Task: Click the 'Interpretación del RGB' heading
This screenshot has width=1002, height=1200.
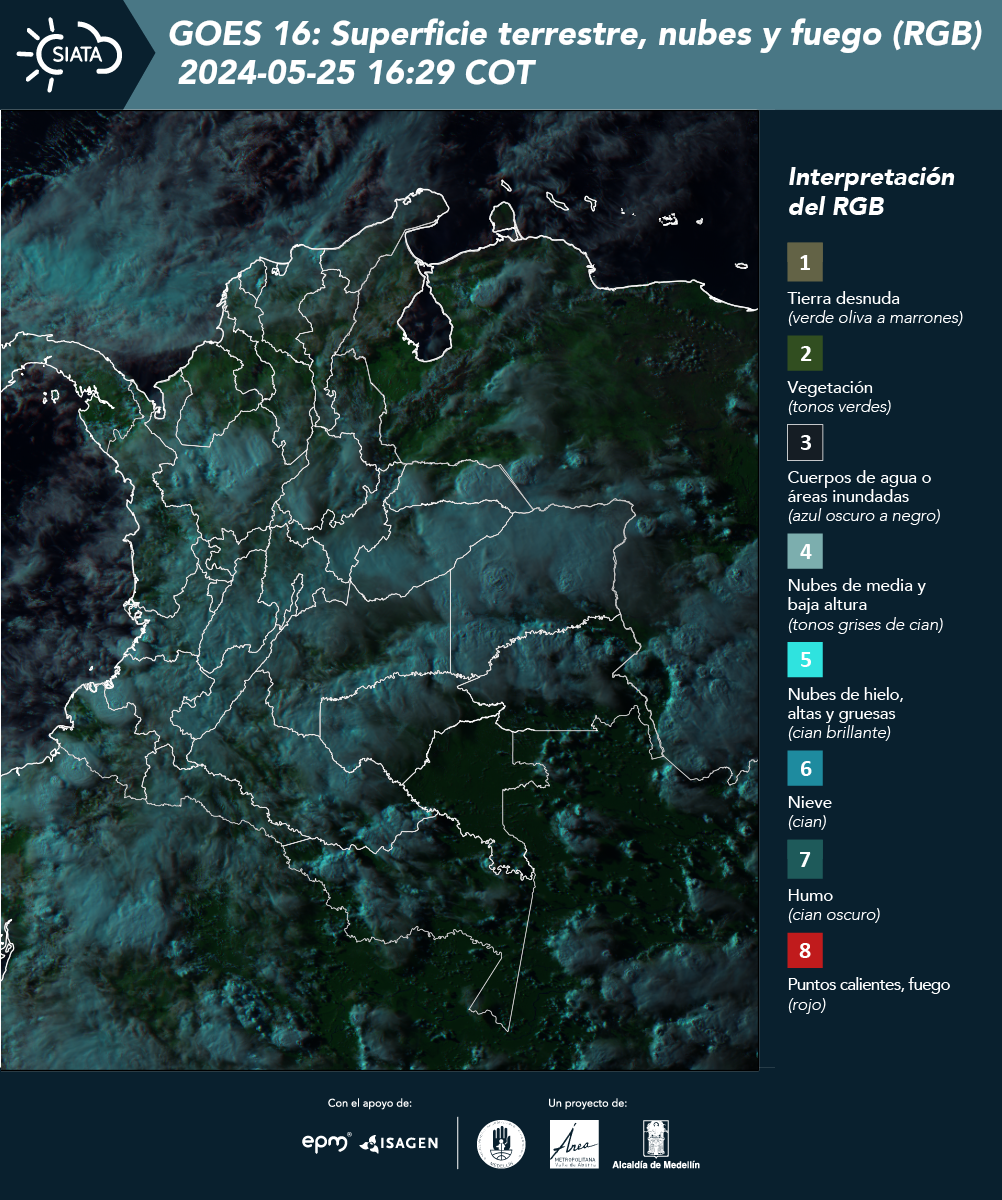Action: point(871,191)
